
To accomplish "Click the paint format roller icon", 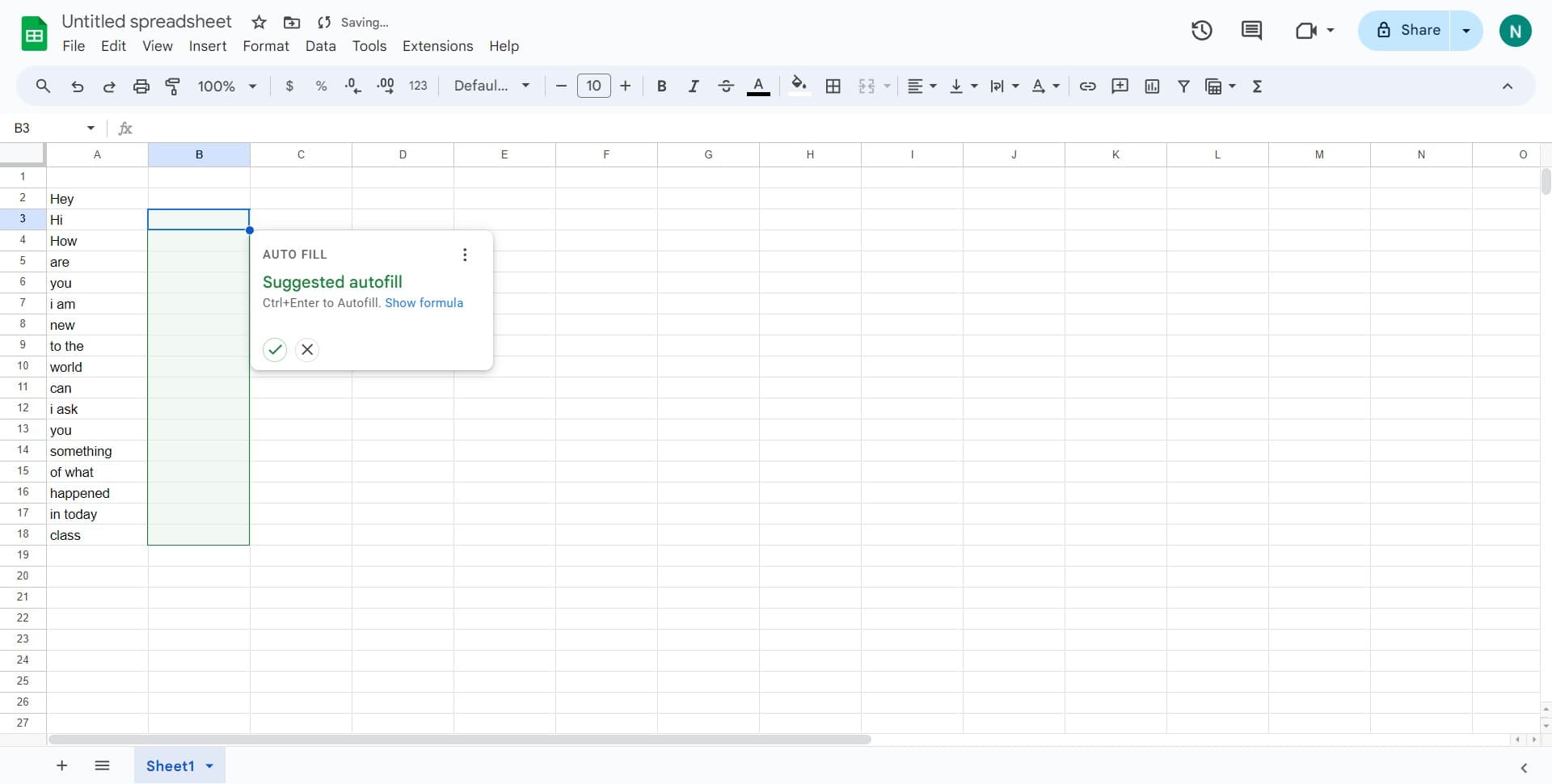I will click(x=172, y=86).
